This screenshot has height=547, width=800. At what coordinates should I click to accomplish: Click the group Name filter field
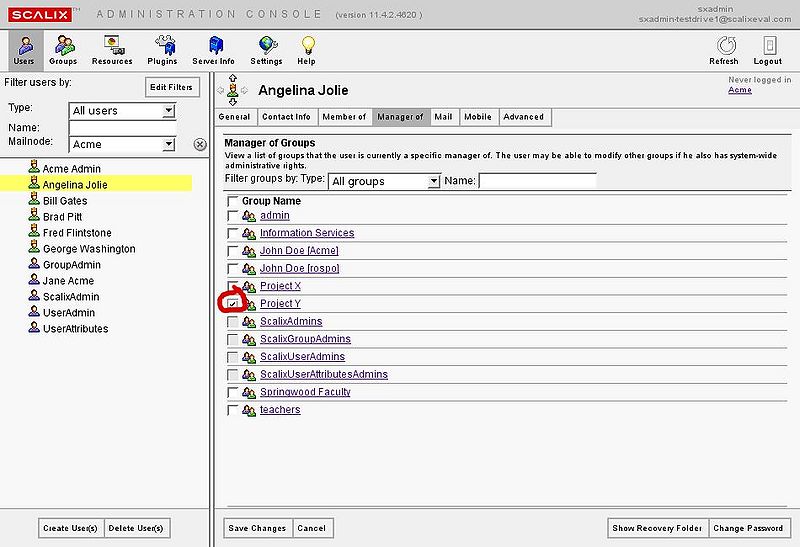[537, 181]
